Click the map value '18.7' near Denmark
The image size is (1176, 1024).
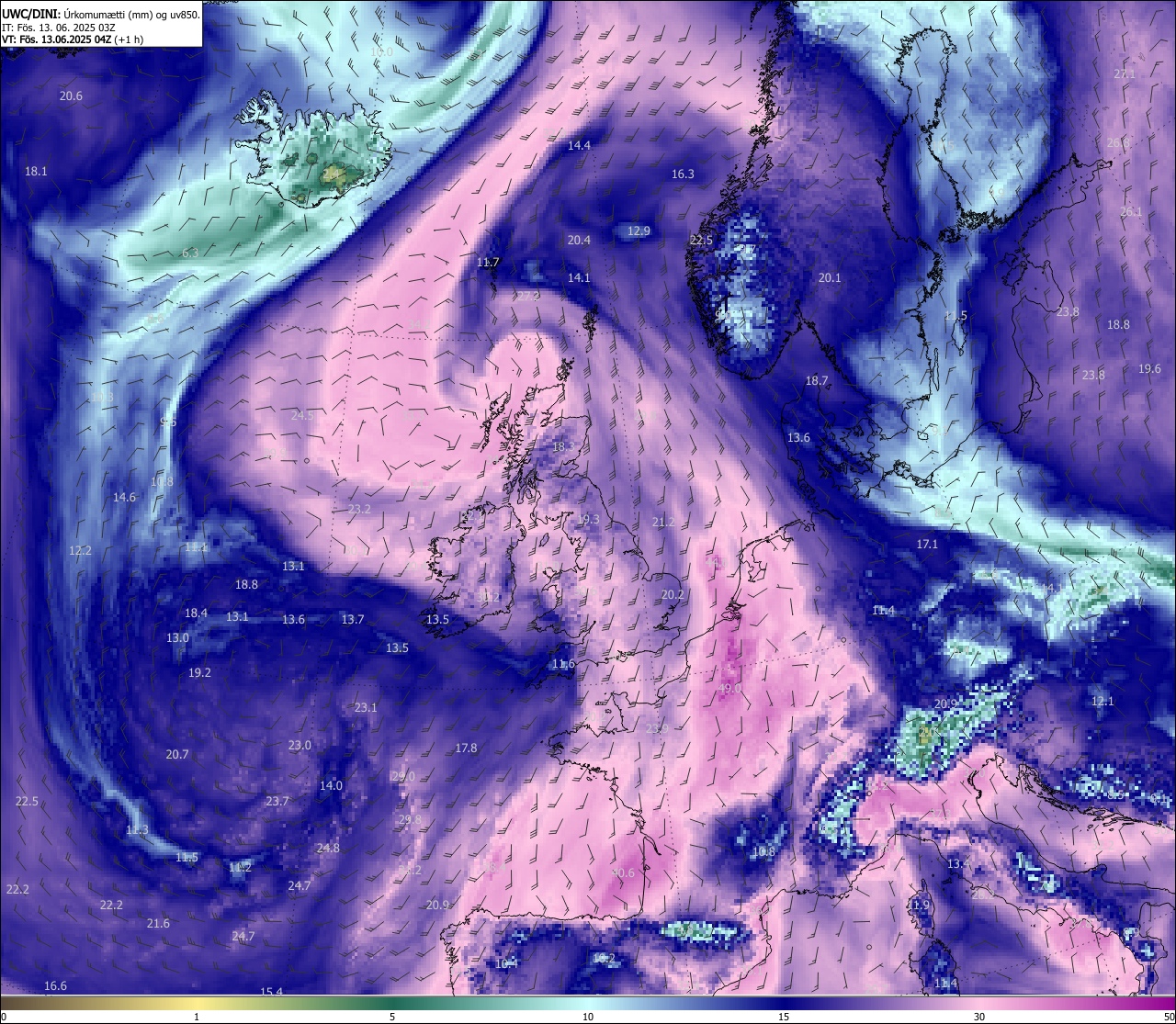tap(817, 381)
